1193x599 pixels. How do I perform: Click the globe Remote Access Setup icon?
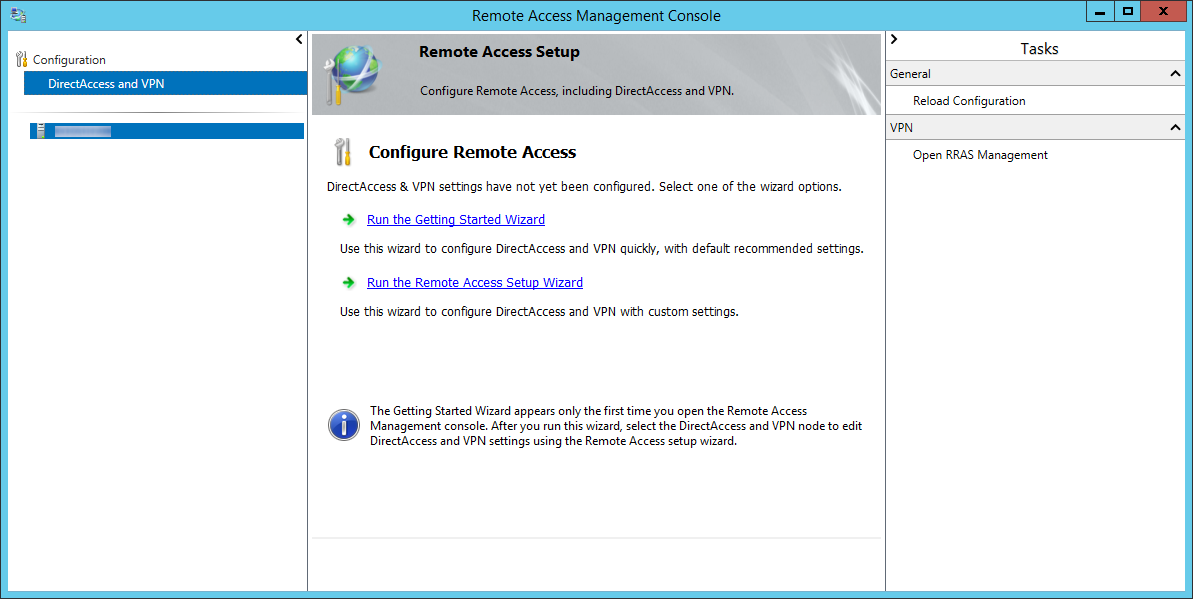pyautogui.click(x=352, y=74)
